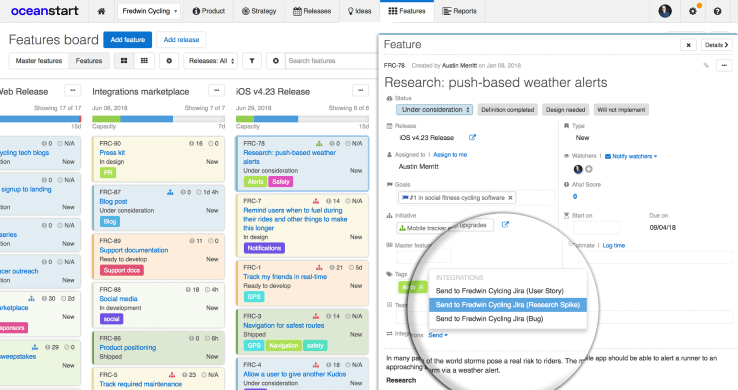Click the hierarchy icon on FRC-3 card
The image size is (738, 390).
[x=316, y=316]
